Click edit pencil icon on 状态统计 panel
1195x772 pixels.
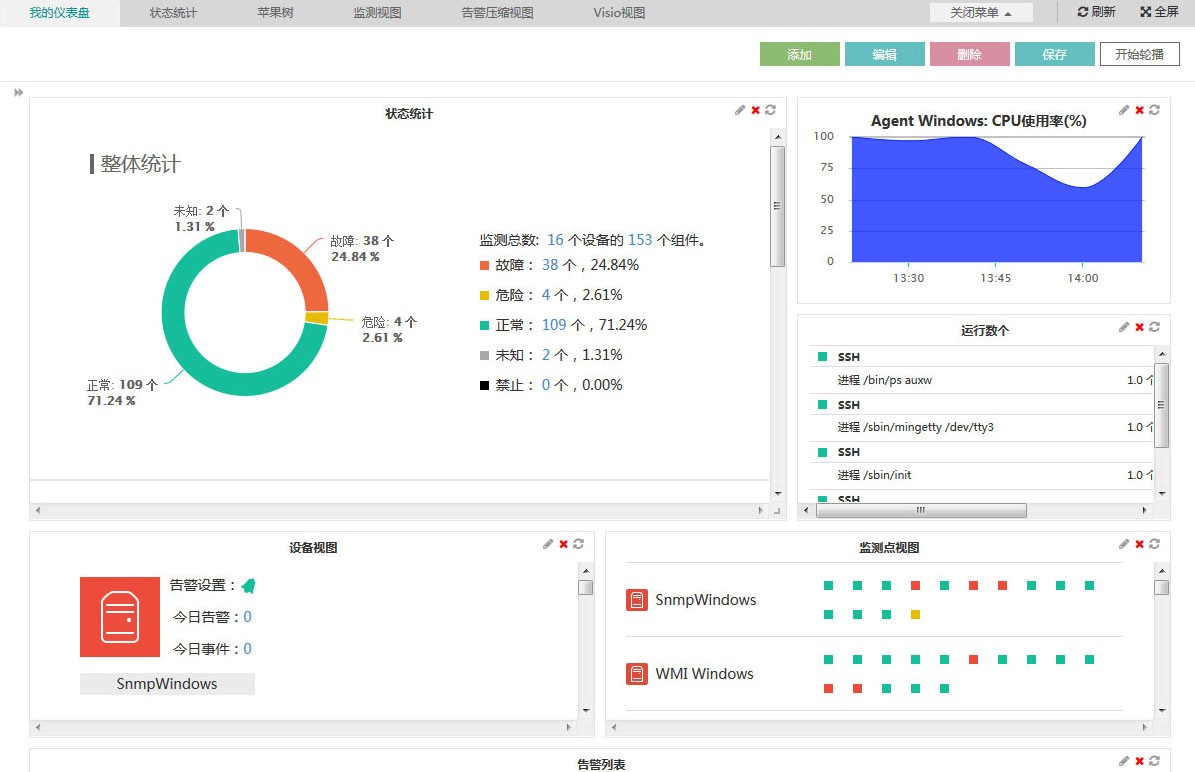point(740,110)
